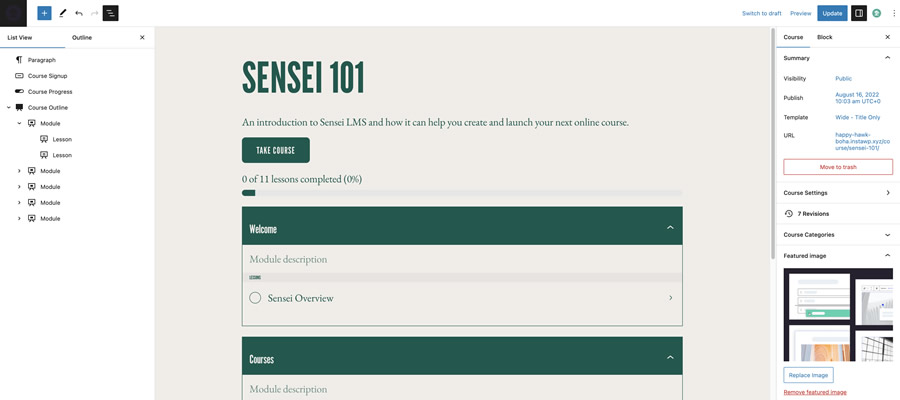
Task: Click the second Lesson block icon
Action: pyautogui.click(x=44, y=155)
